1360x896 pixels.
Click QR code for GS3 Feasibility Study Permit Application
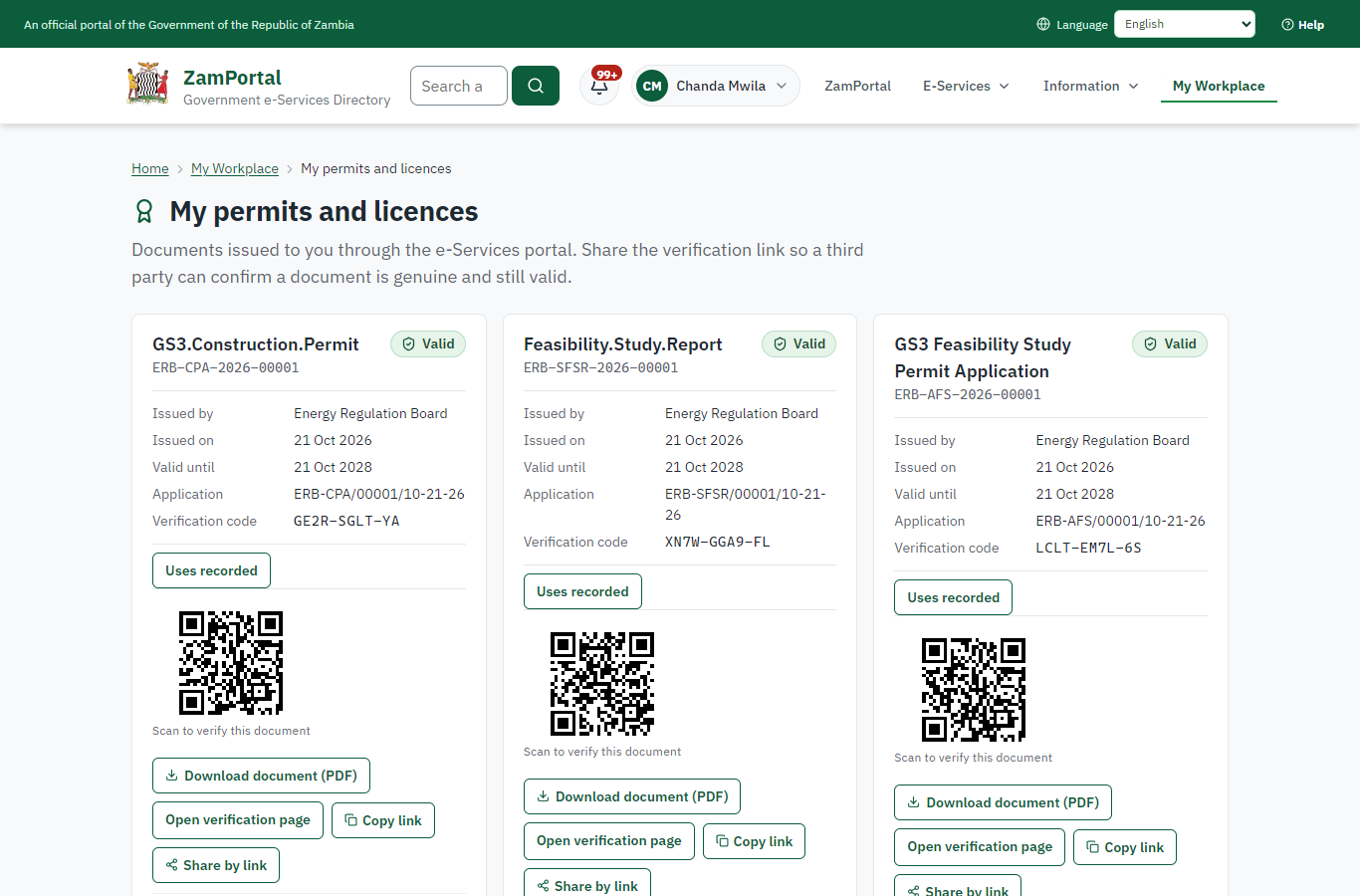(974, 690)
